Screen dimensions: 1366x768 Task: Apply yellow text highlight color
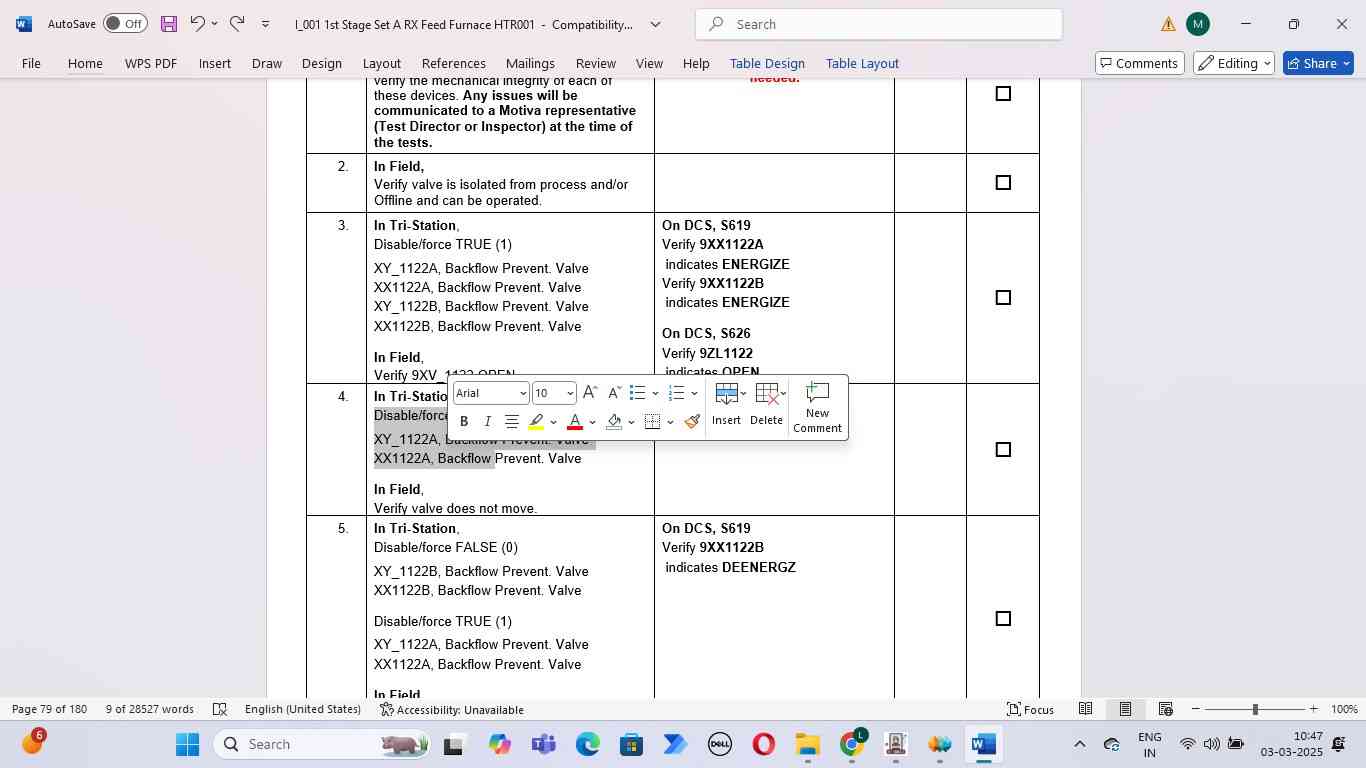pos(536,422)
